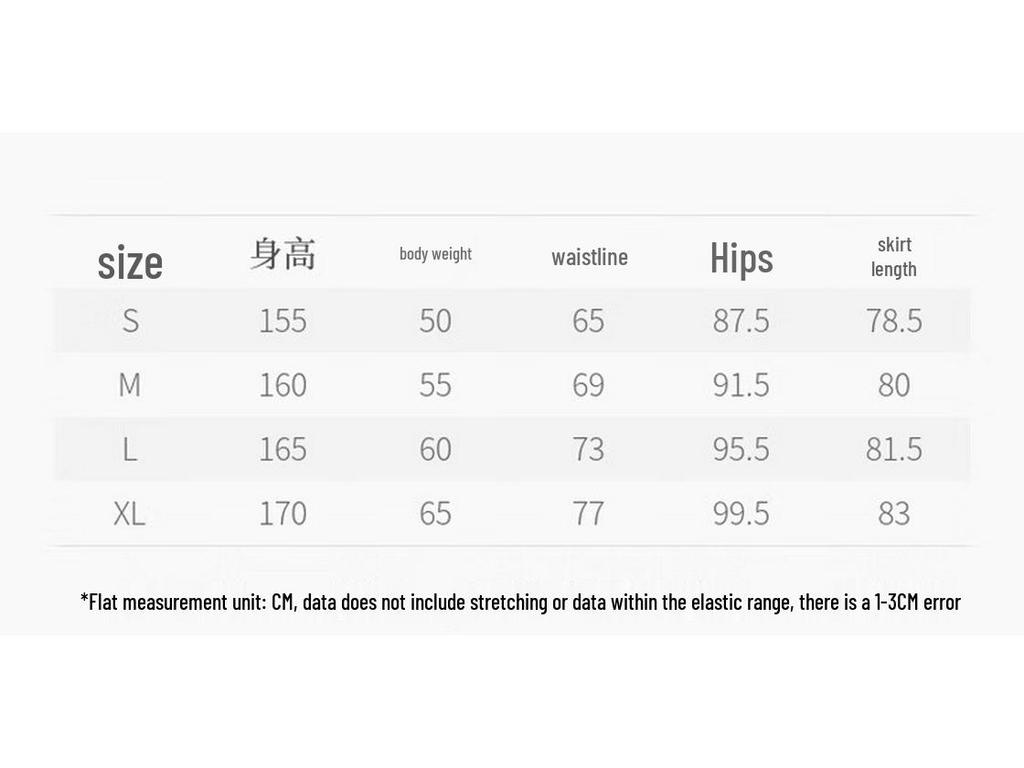Click the waistline value 69
The height and width of the screenshot is (768, 1024).
pos(588,385)
